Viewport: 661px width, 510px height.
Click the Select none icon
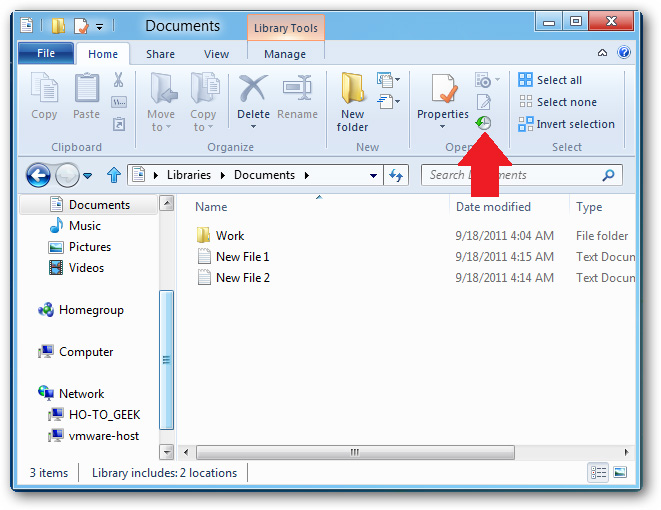click(x=525, y=102)
